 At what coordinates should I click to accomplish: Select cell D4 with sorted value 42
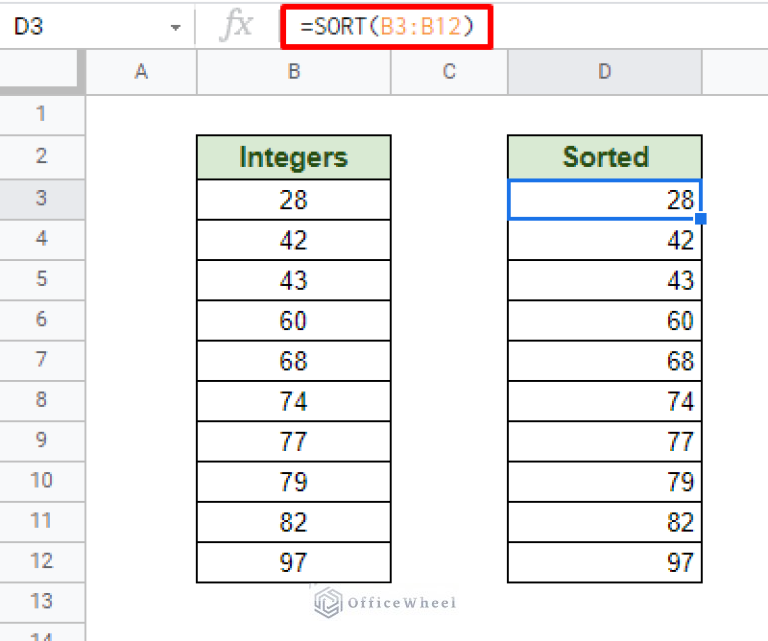(x=605, y=240)
